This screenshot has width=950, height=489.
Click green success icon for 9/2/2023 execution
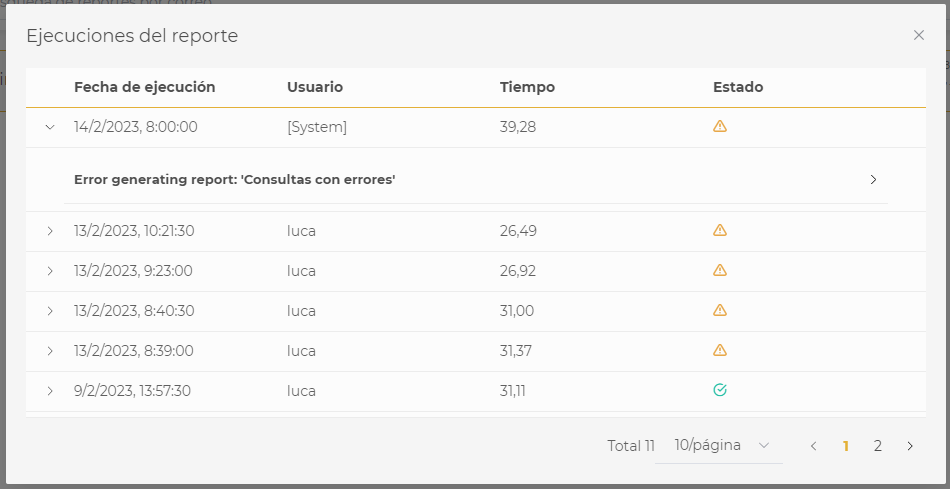pyautogui.click(x=720, y=391)
